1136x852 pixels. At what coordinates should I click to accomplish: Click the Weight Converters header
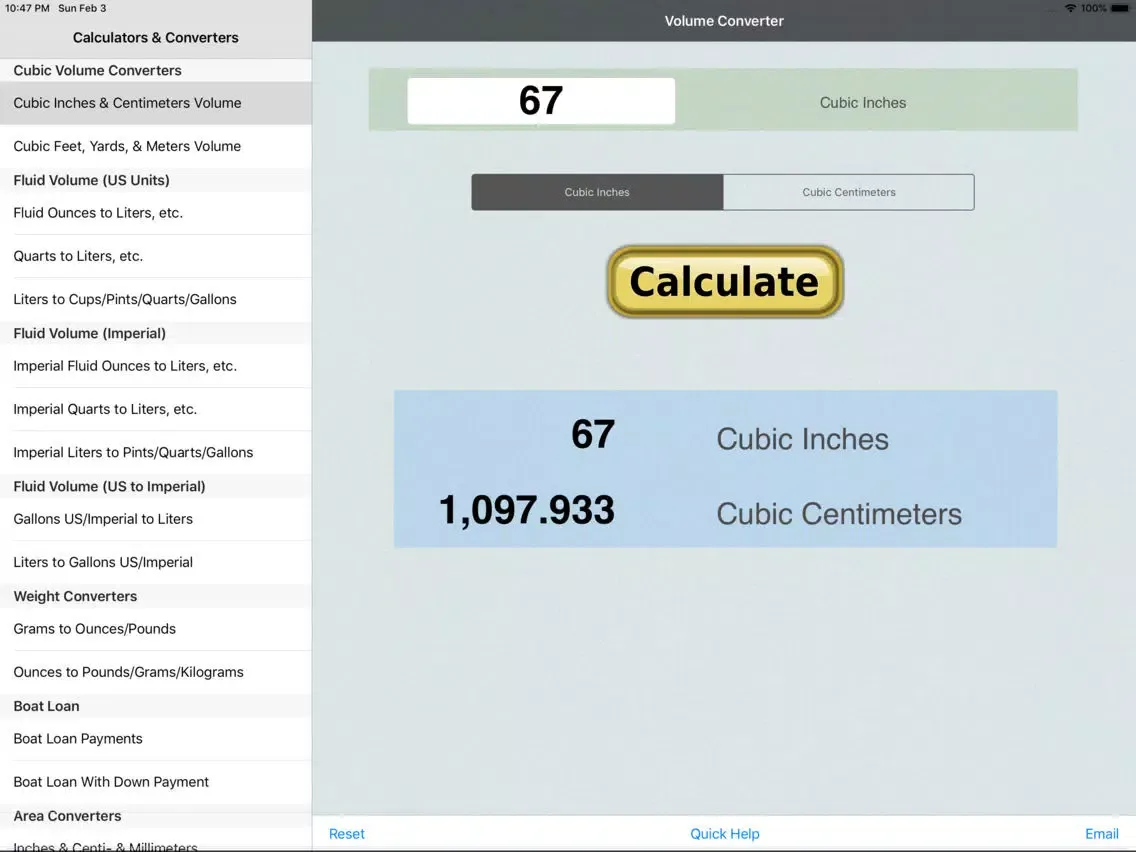tap(156, 596)
